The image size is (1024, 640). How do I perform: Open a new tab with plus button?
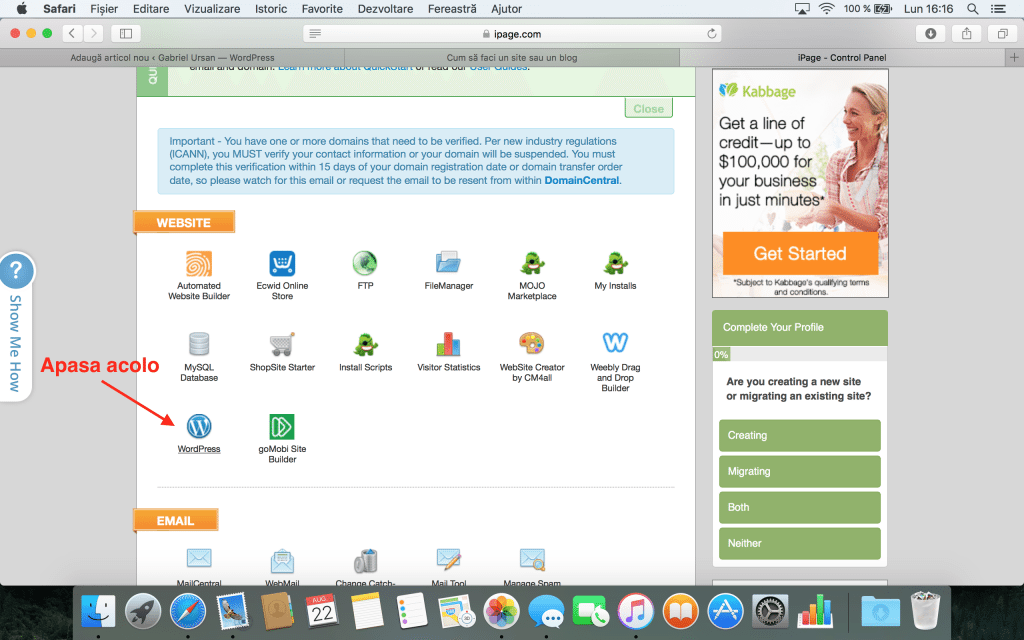click(x=1014, y=57)
